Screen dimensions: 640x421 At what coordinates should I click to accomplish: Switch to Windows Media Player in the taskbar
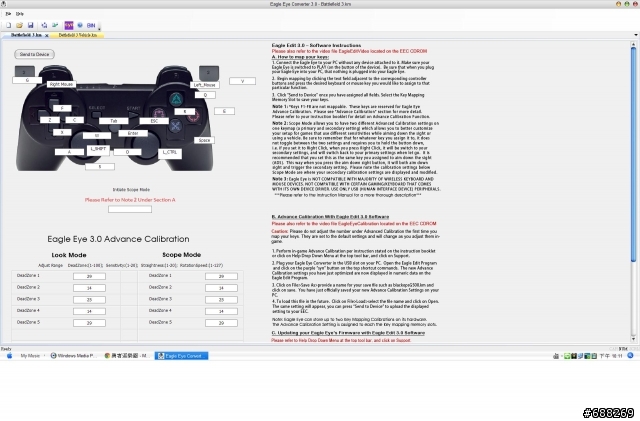coord(73,356)
